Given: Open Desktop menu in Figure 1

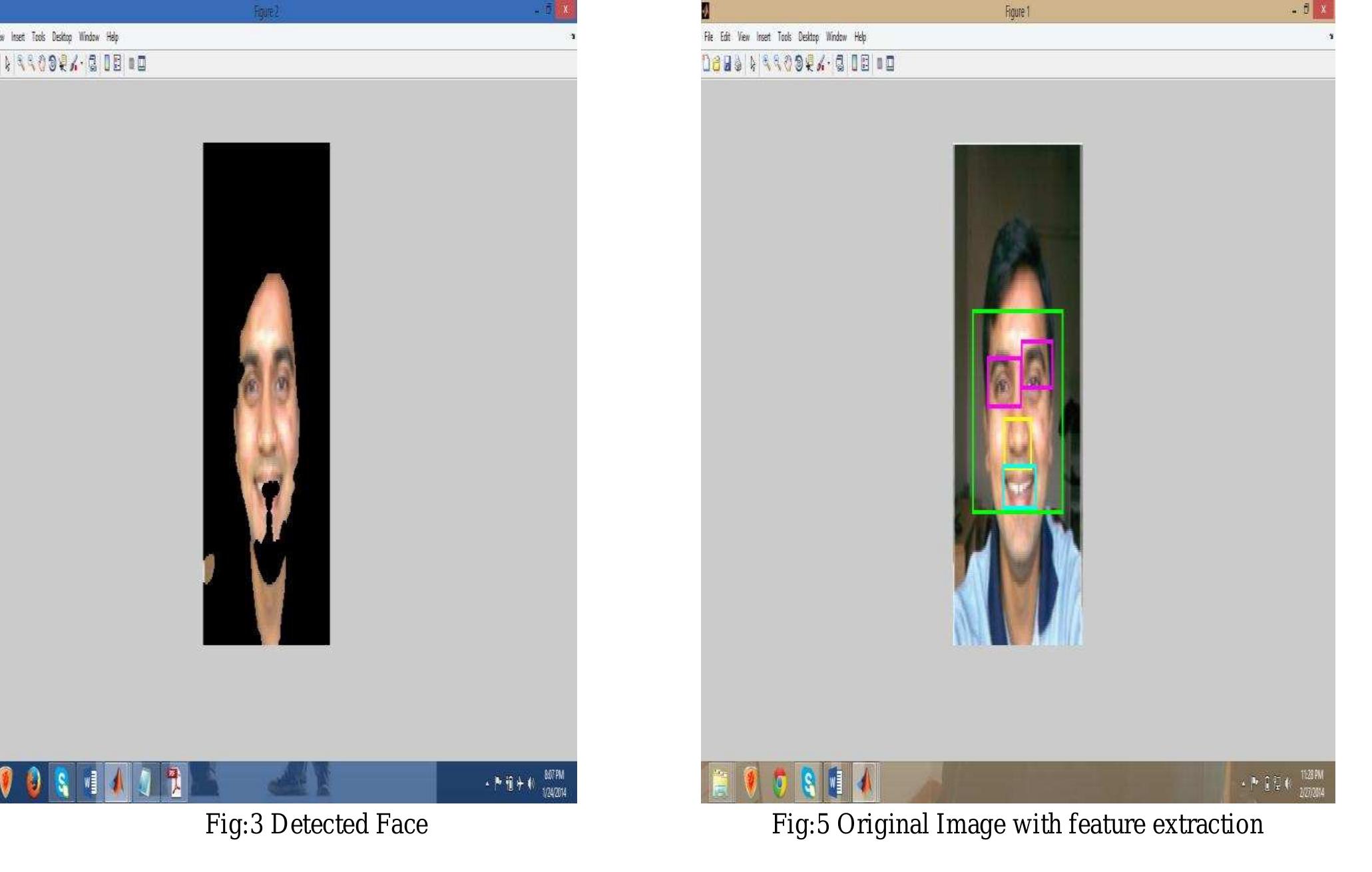Looking at the screenshot, I should coord(808,37).
